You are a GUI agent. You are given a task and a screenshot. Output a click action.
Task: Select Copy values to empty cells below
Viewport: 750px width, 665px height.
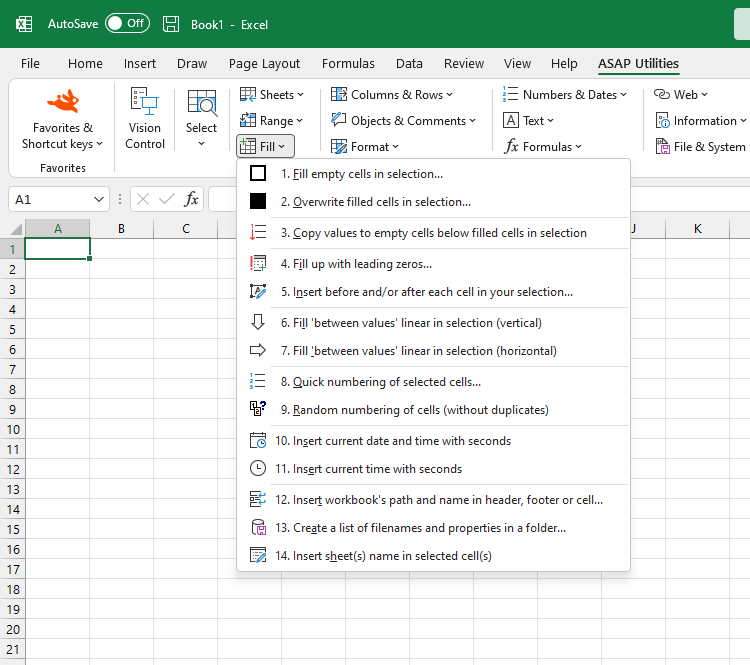pos(433,233)
